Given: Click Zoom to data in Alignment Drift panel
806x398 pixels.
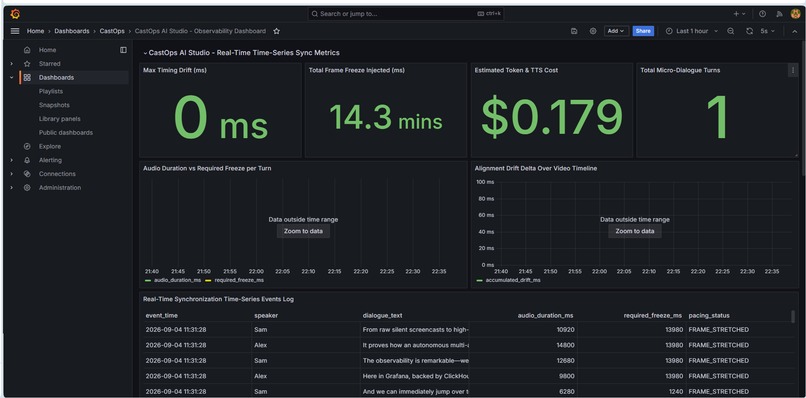Looking at the screenshot, I should [635, 231].
